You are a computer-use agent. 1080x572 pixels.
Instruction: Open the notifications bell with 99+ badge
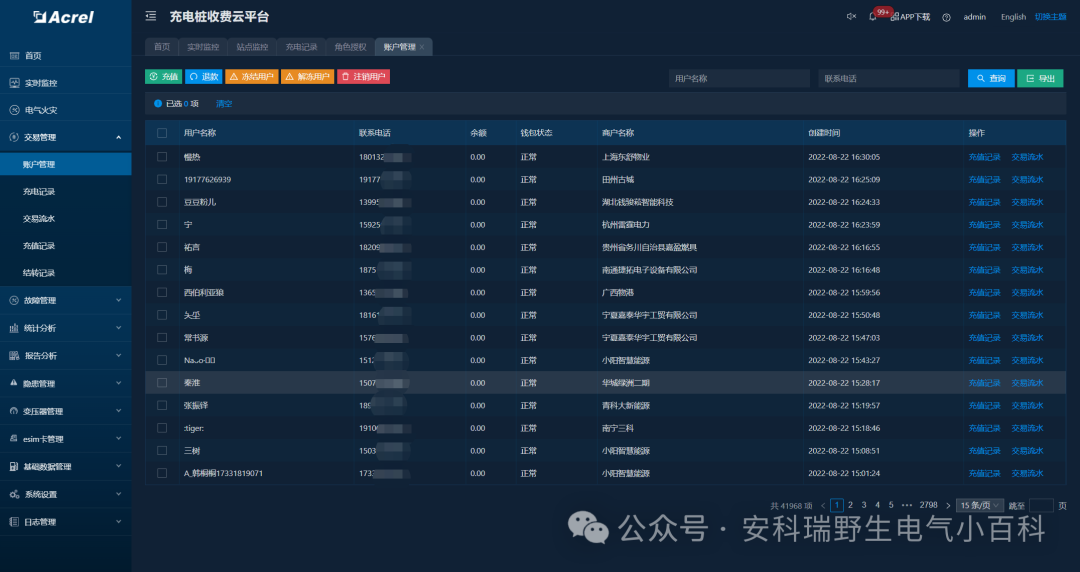(873, 17)
